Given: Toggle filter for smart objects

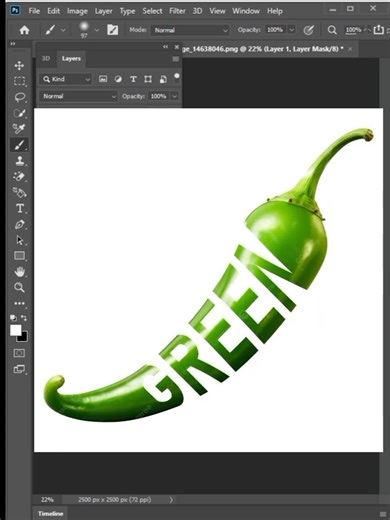Looking at the screenshot, I should click(163, 79).
